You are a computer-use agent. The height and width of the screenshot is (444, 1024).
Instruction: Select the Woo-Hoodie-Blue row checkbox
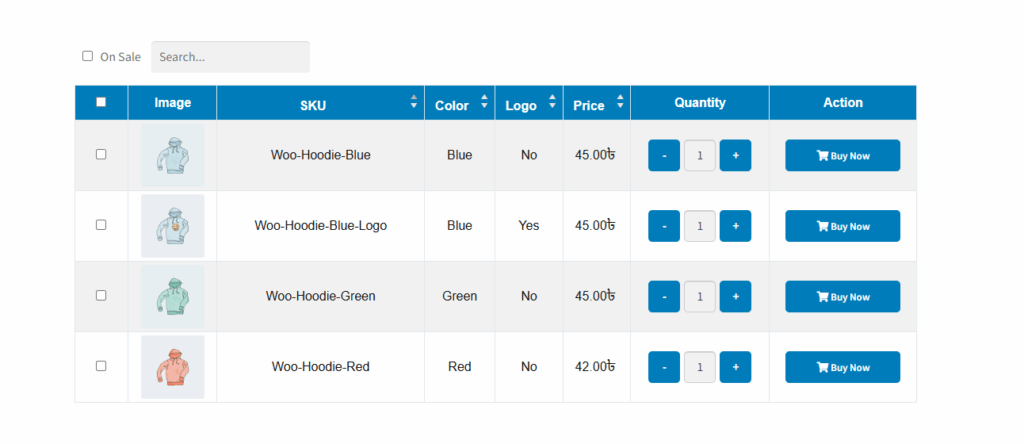[x=101, y=154]
